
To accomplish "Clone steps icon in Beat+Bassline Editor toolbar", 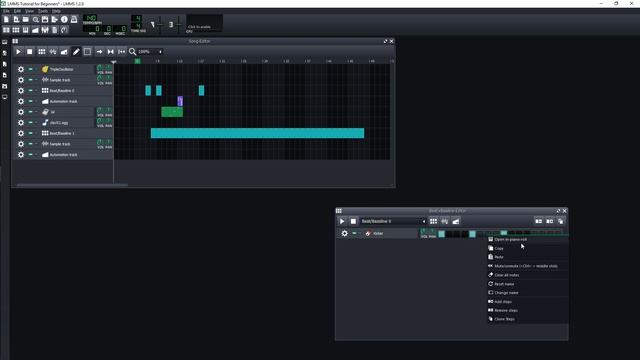I will (x=561, y=221).
